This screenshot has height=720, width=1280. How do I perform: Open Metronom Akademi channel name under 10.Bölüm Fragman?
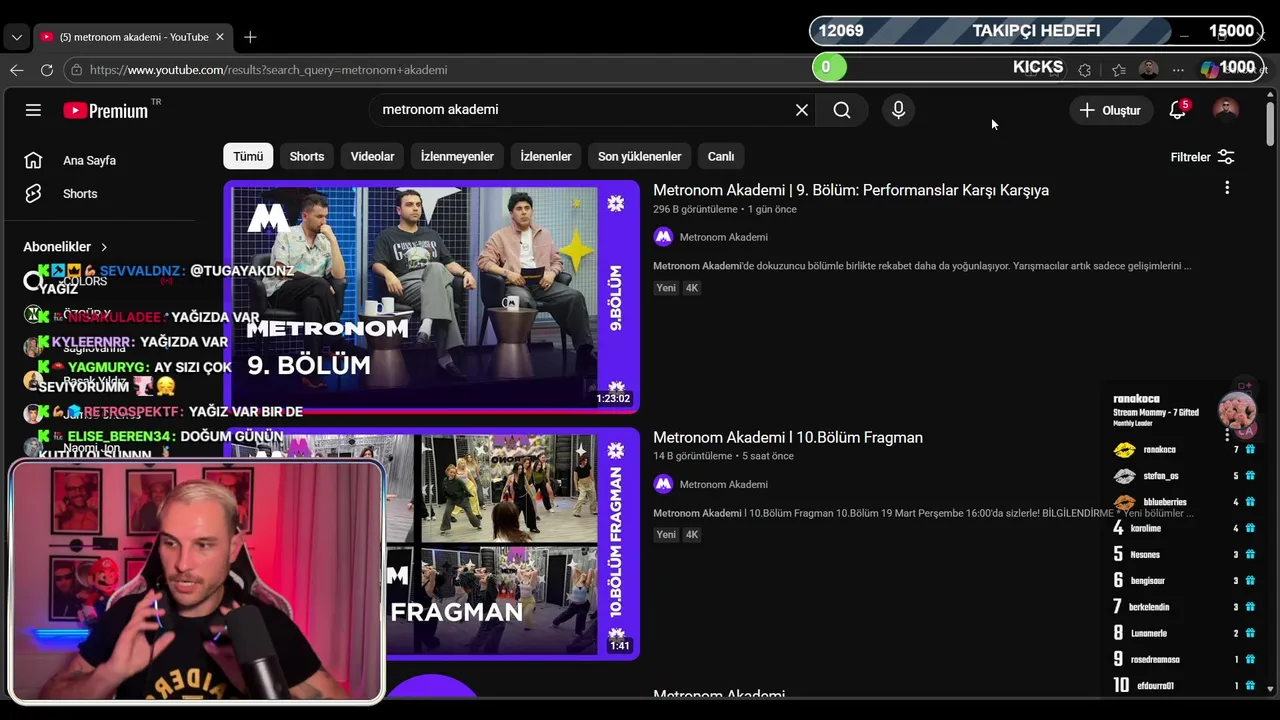point(724,484)
